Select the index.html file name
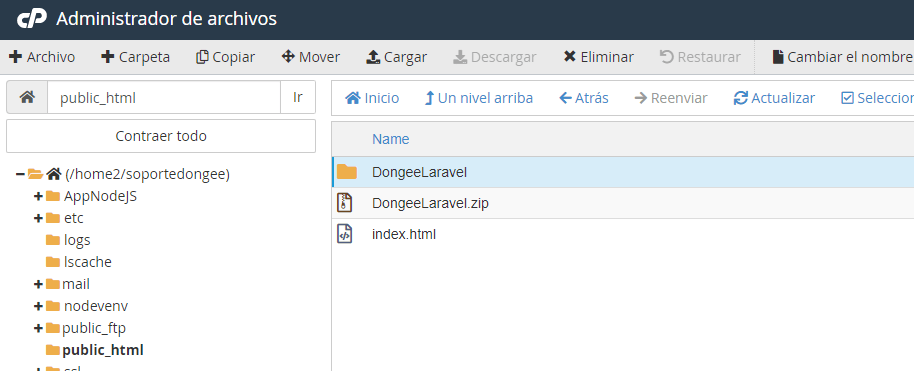This screenshot has height=371, width=914. pyautogui.click(x=404, y=234)
